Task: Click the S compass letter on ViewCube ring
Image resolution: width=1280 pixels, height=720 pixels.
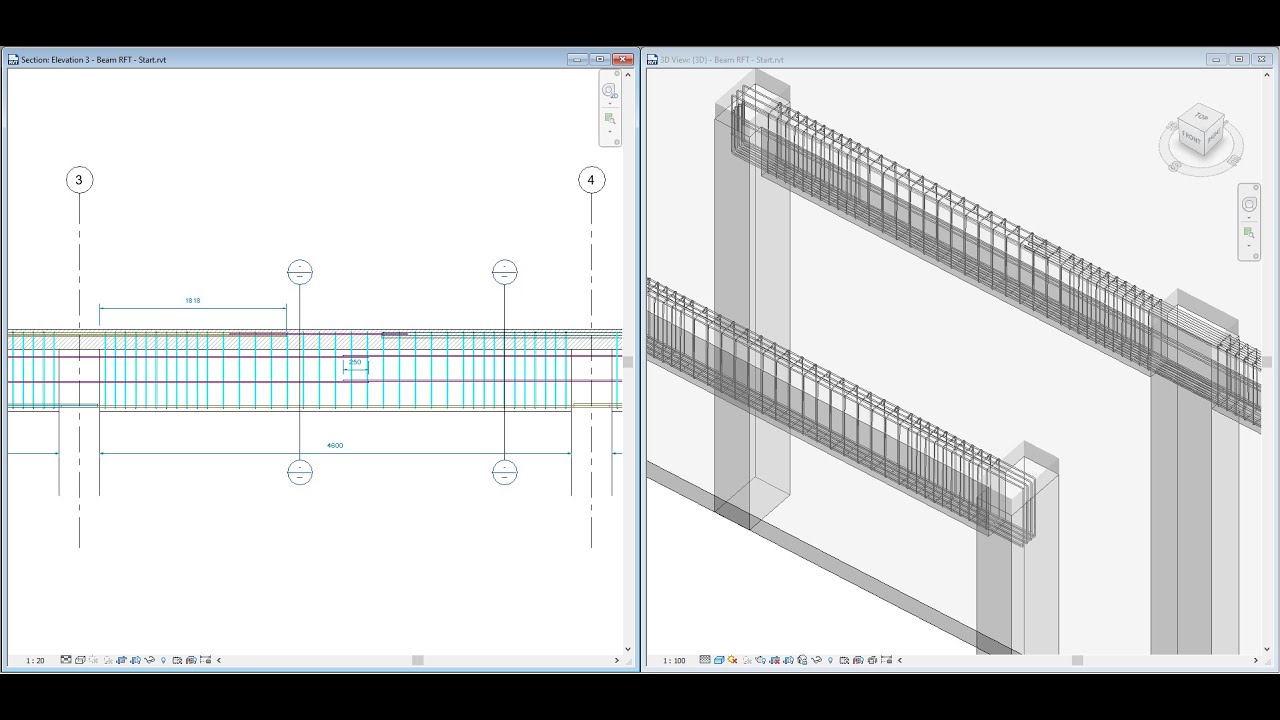Action: pos(1174,166)
